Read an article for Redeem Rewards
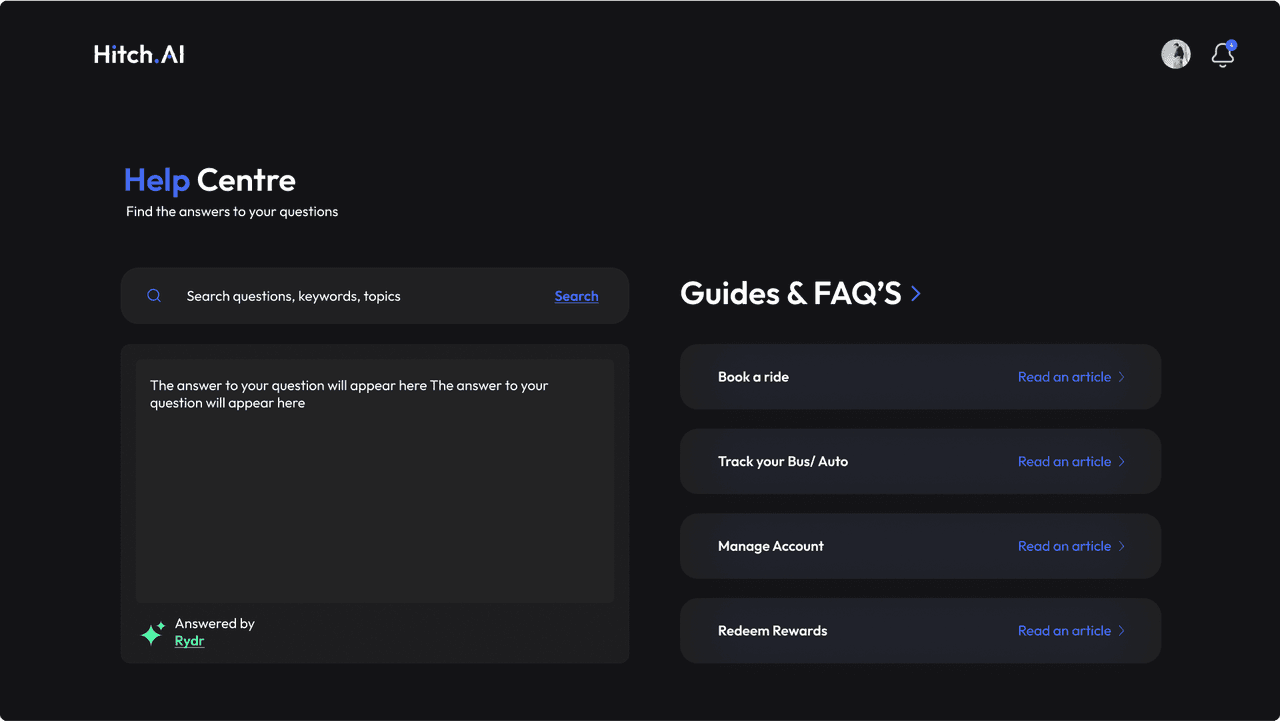 click(1064, 631)
